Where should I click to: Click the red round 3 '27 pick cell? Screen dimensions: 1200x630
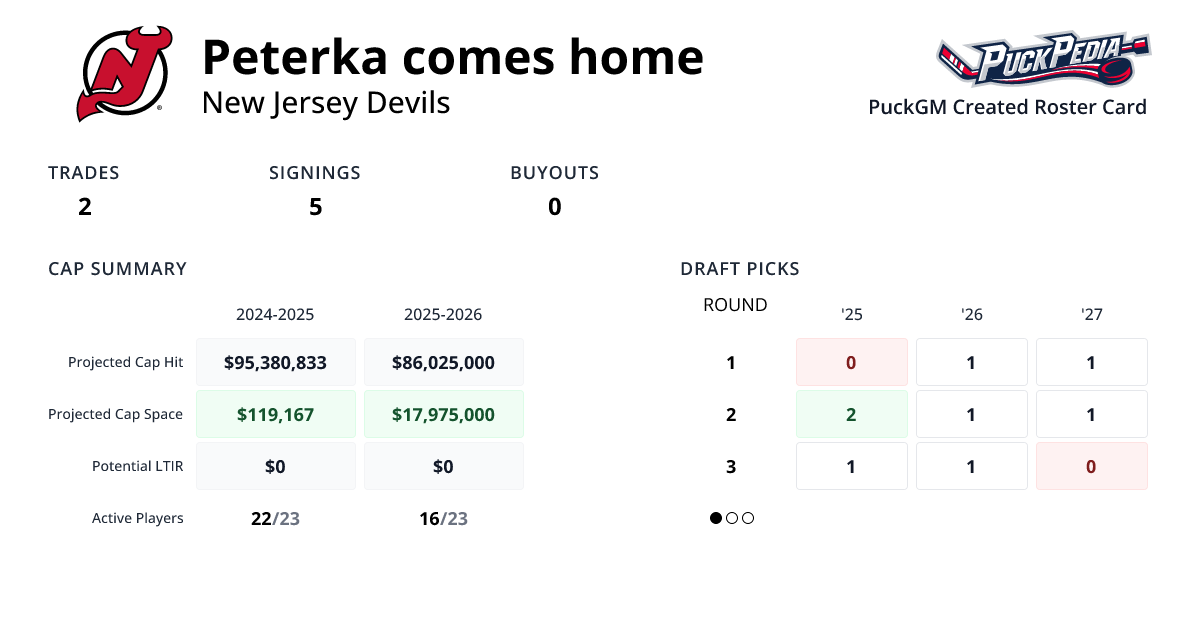click(x=1091, y=465)
